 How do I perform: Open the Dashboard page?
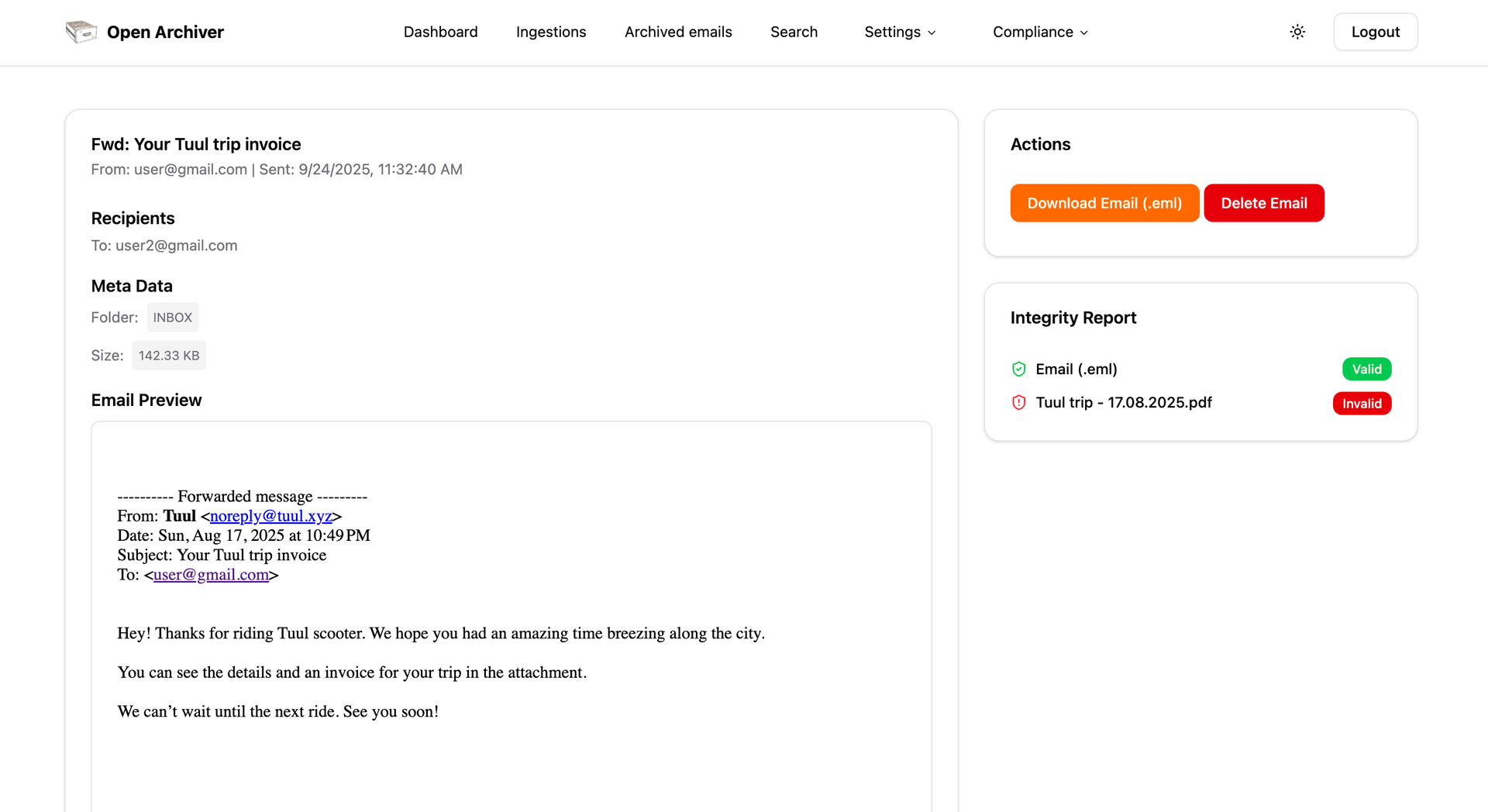(x=440, y=32)
